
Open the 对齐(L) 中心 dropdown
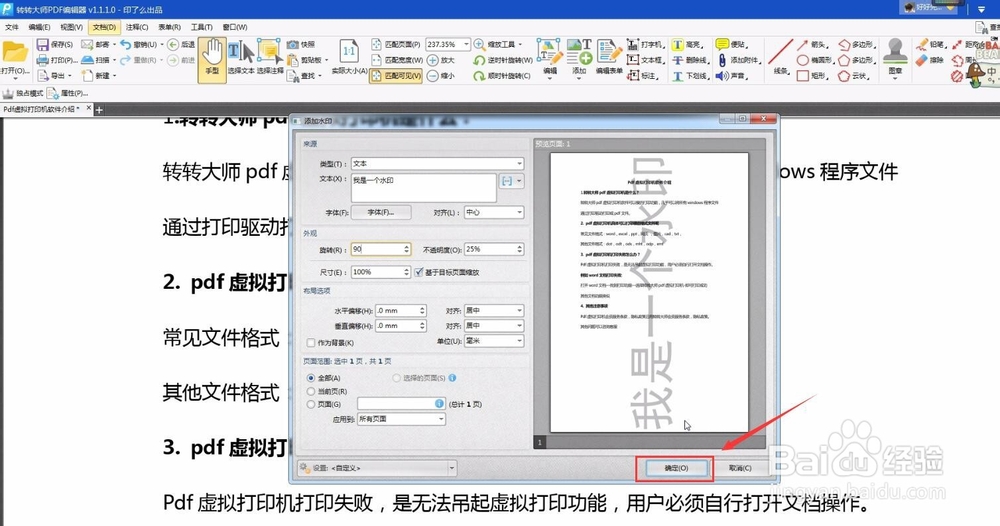click(494, 212)
